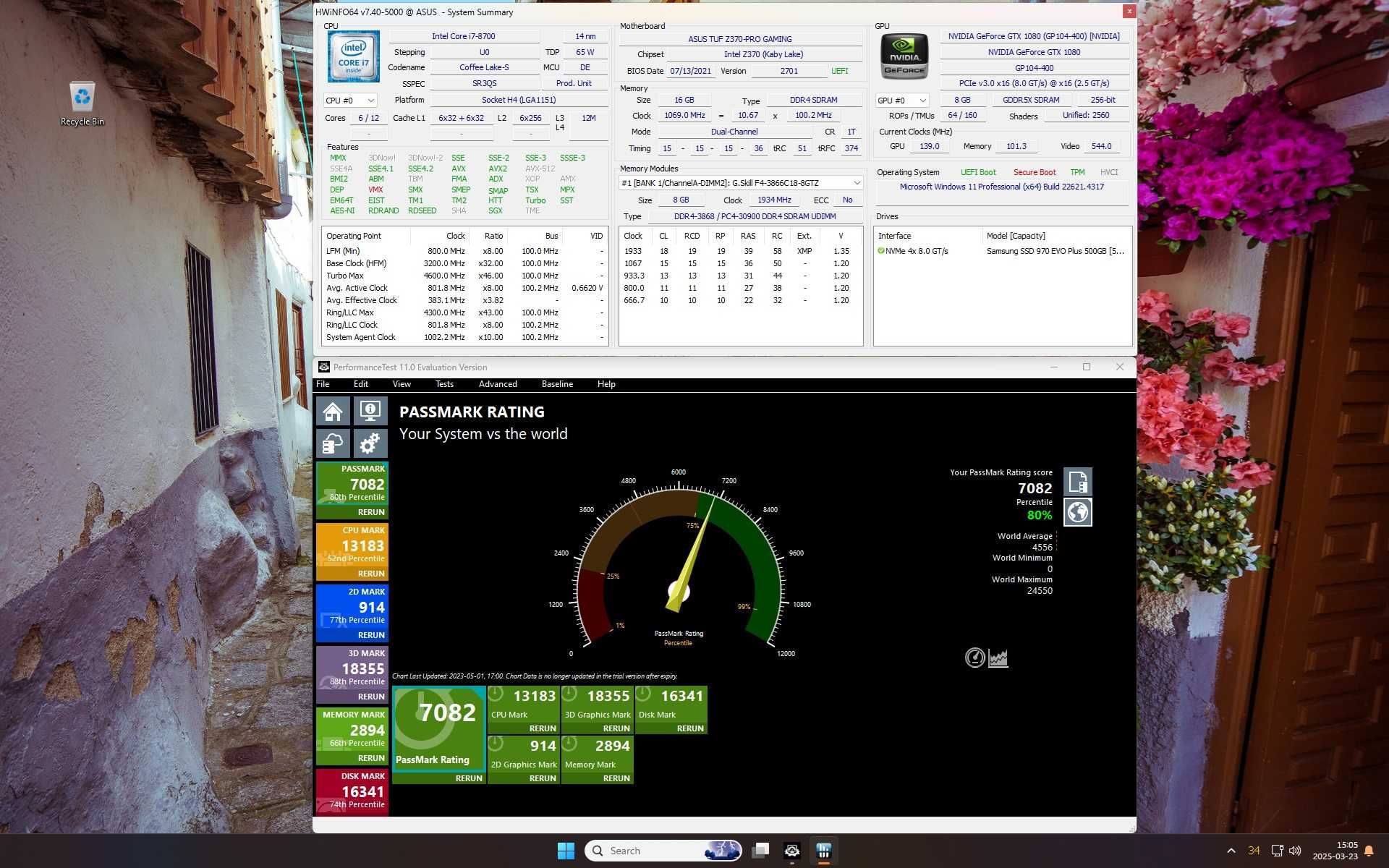Open the memory module BANK 1 dropdown
Viewport: 1389px width, 868px height.
point(741,183)
